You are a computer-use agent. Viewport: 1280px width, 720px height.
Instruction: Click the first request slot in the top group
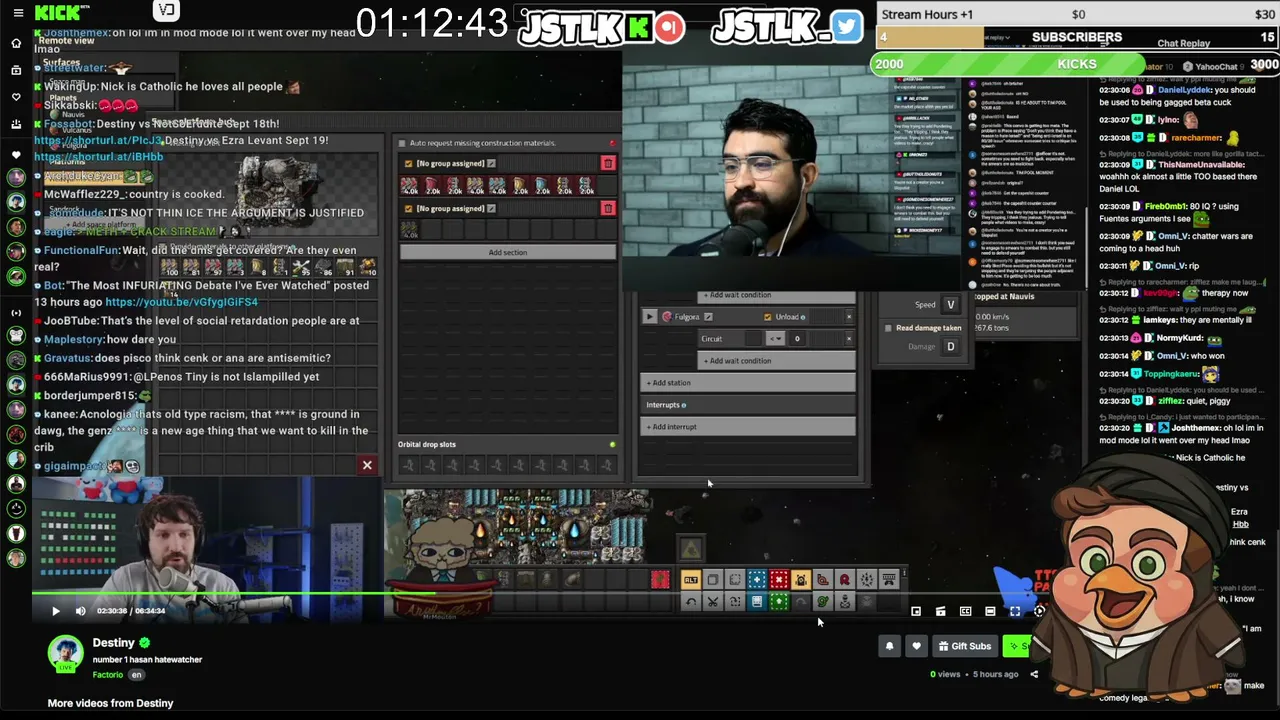(409, 186)
